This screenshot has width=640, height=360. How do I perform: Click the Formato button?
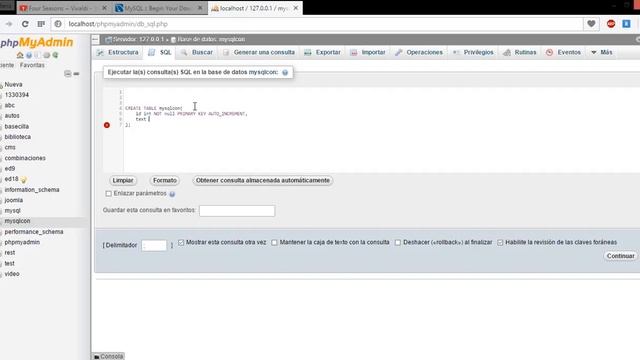point(165,180)
